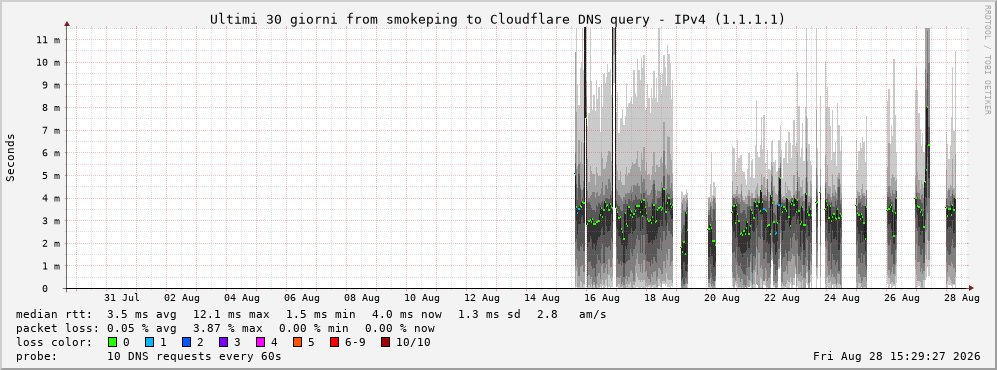Click the median rtt statistics line
The image size is (997, 370).
(x=311, y=314)
